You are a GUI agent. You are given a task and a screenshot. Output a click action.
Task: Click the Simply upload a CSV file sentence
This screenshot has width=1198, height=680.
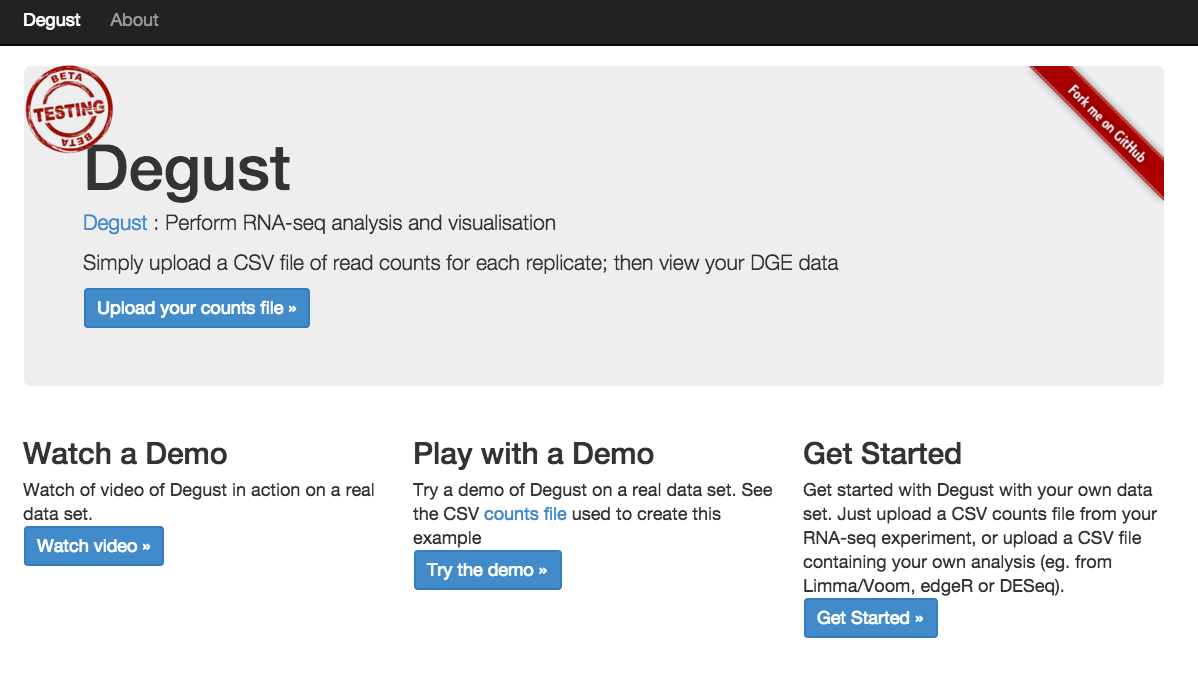click(461, 263)
